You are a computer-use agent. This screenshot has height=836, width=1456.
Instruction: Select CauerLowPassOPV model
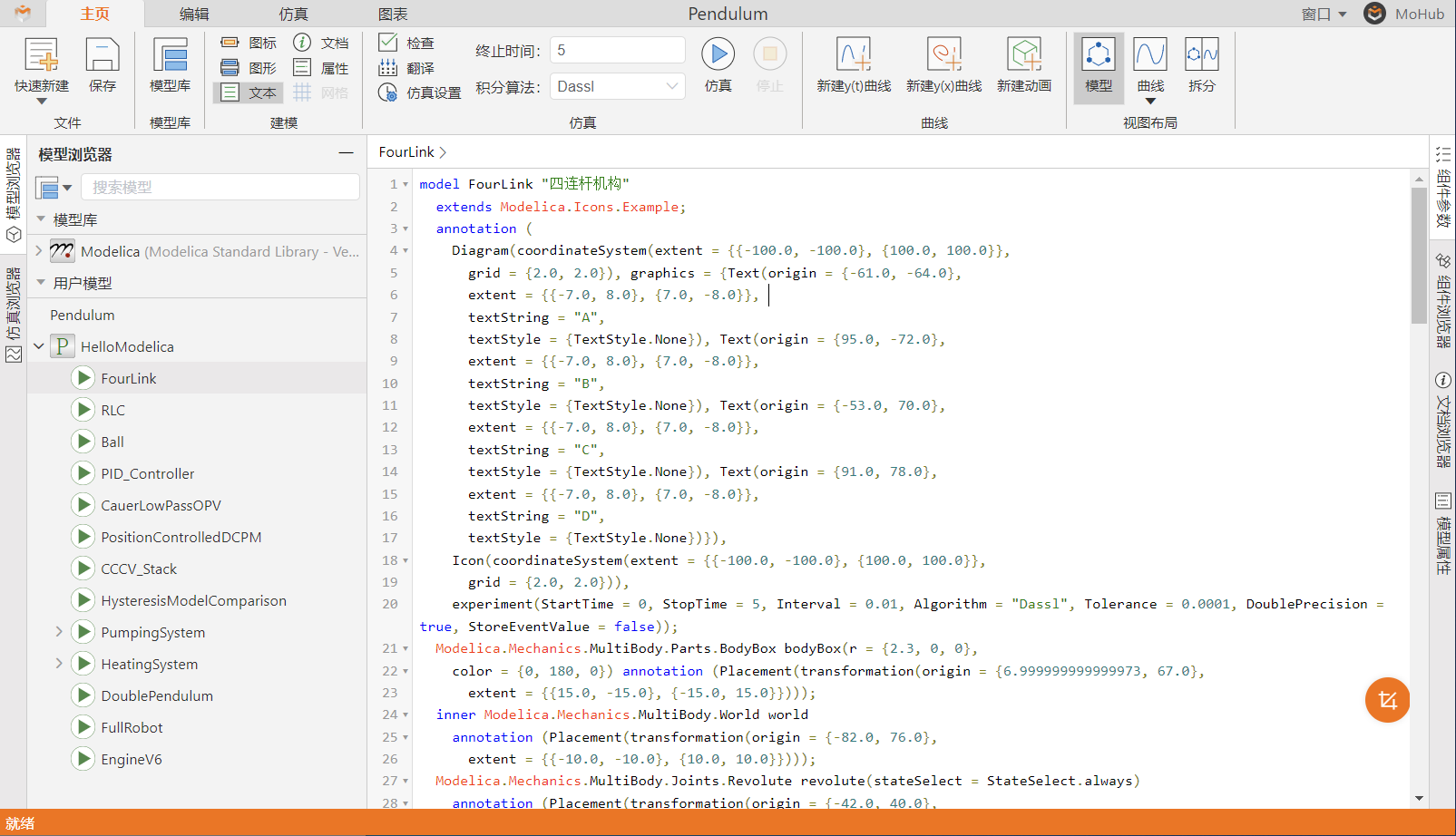point(161,505)
